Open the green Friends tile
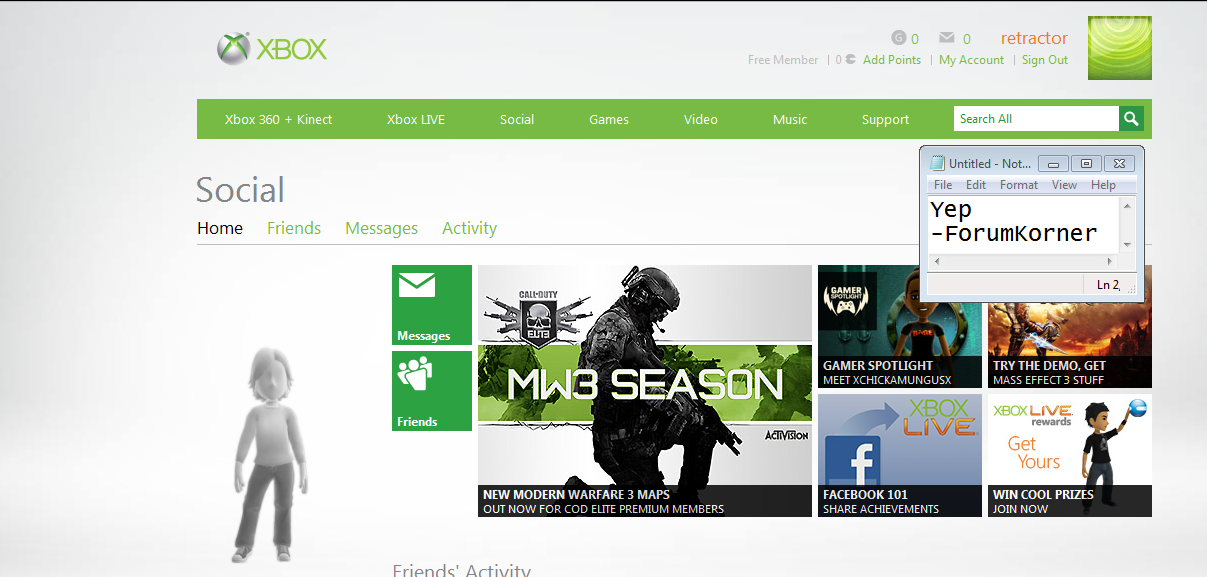Image resolution: width=1207 pixels, height=577 pixels. coord(432,391)
